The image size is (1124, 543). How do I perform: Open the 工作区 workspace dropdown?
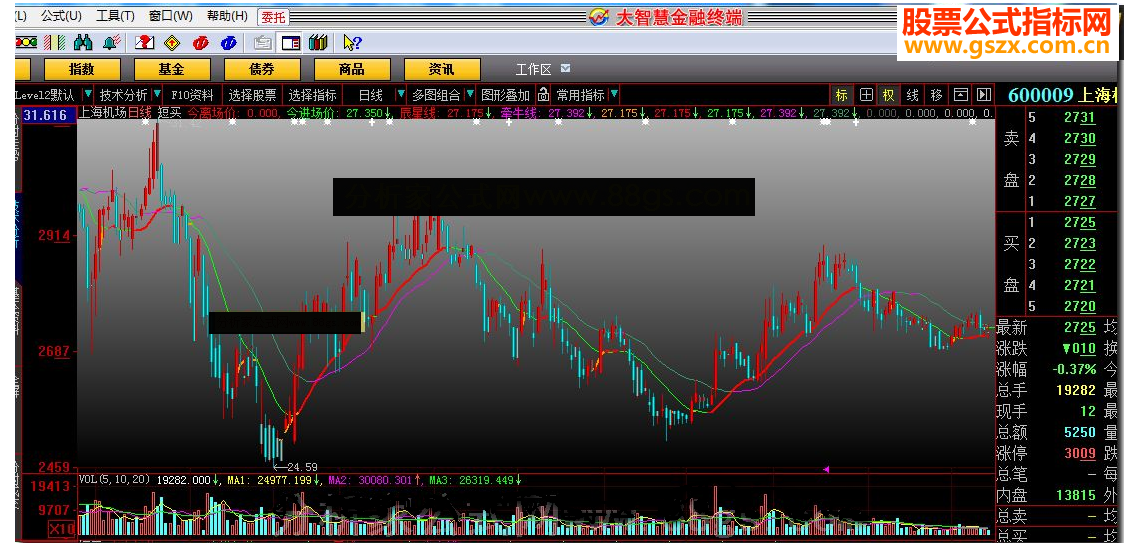click(x=566, y=68)
